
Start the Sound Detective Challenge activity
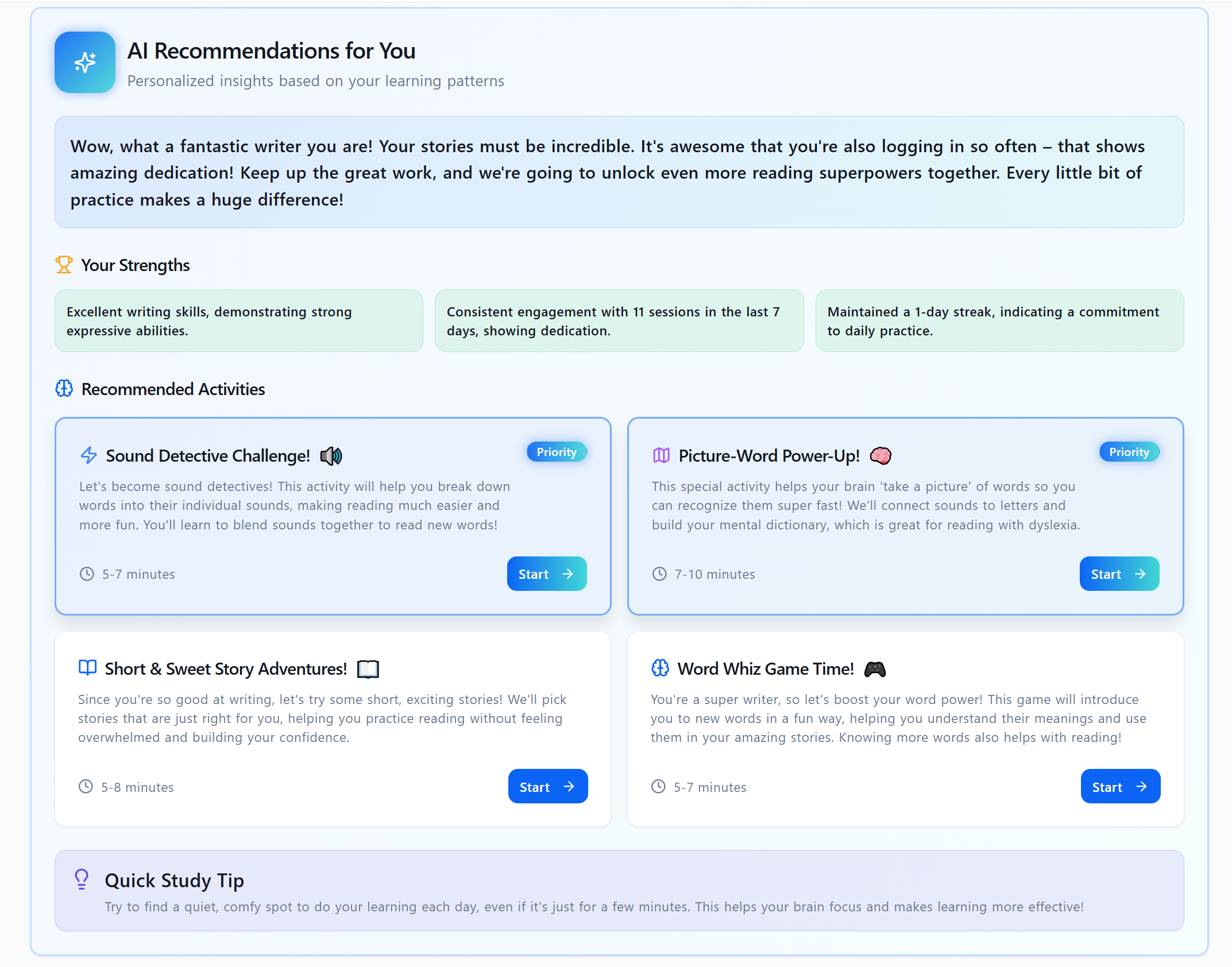pos(546,574)
